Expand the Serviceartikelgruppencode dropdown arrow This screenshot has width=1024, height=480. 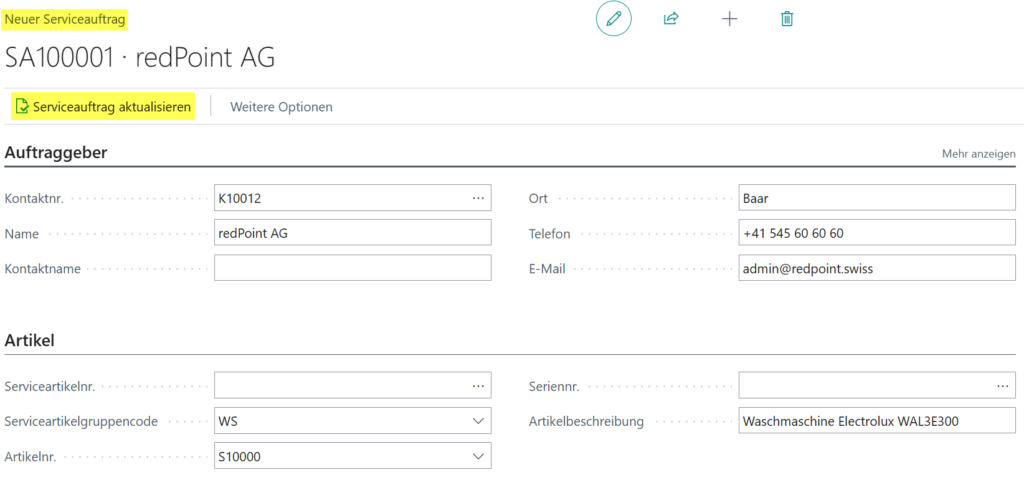click(479, 421)
